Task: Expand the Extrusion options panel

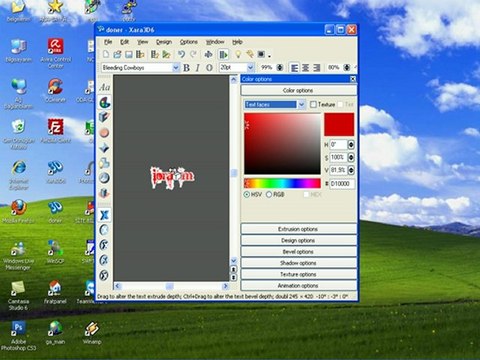Action: (x=298, y=229)
